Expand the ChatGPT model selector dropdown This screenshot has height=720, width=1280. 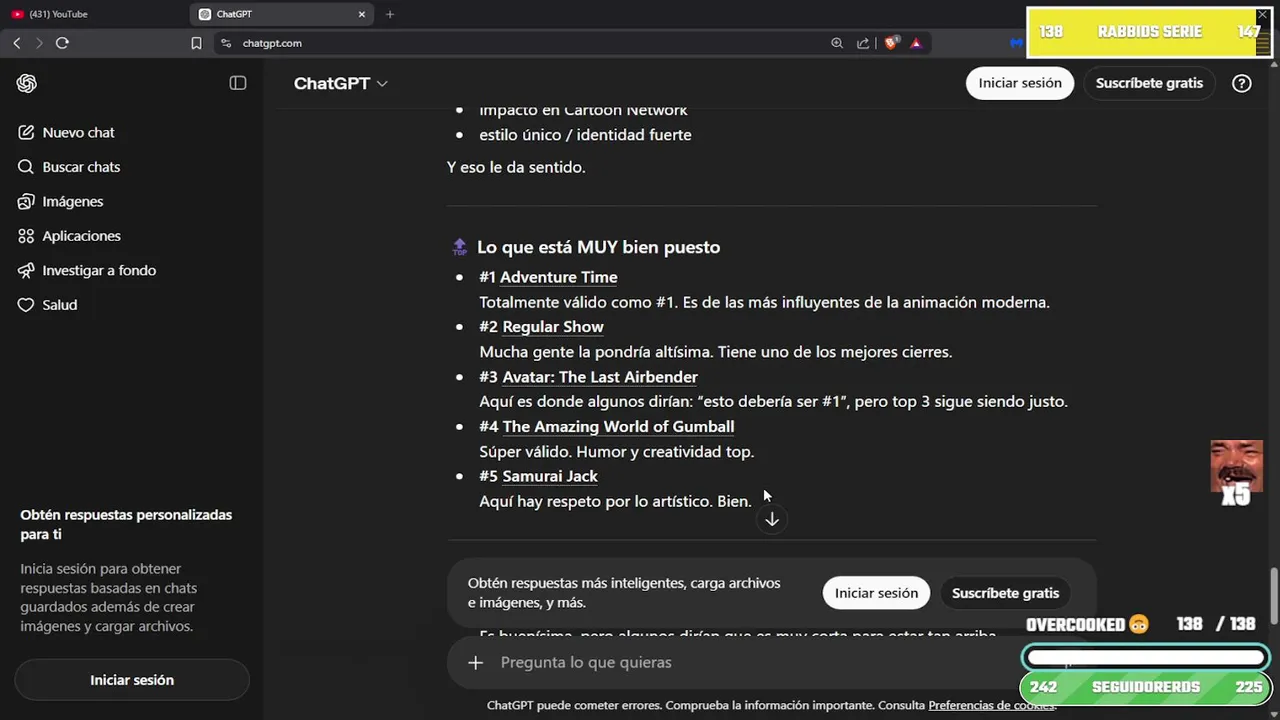coord(341,84)
